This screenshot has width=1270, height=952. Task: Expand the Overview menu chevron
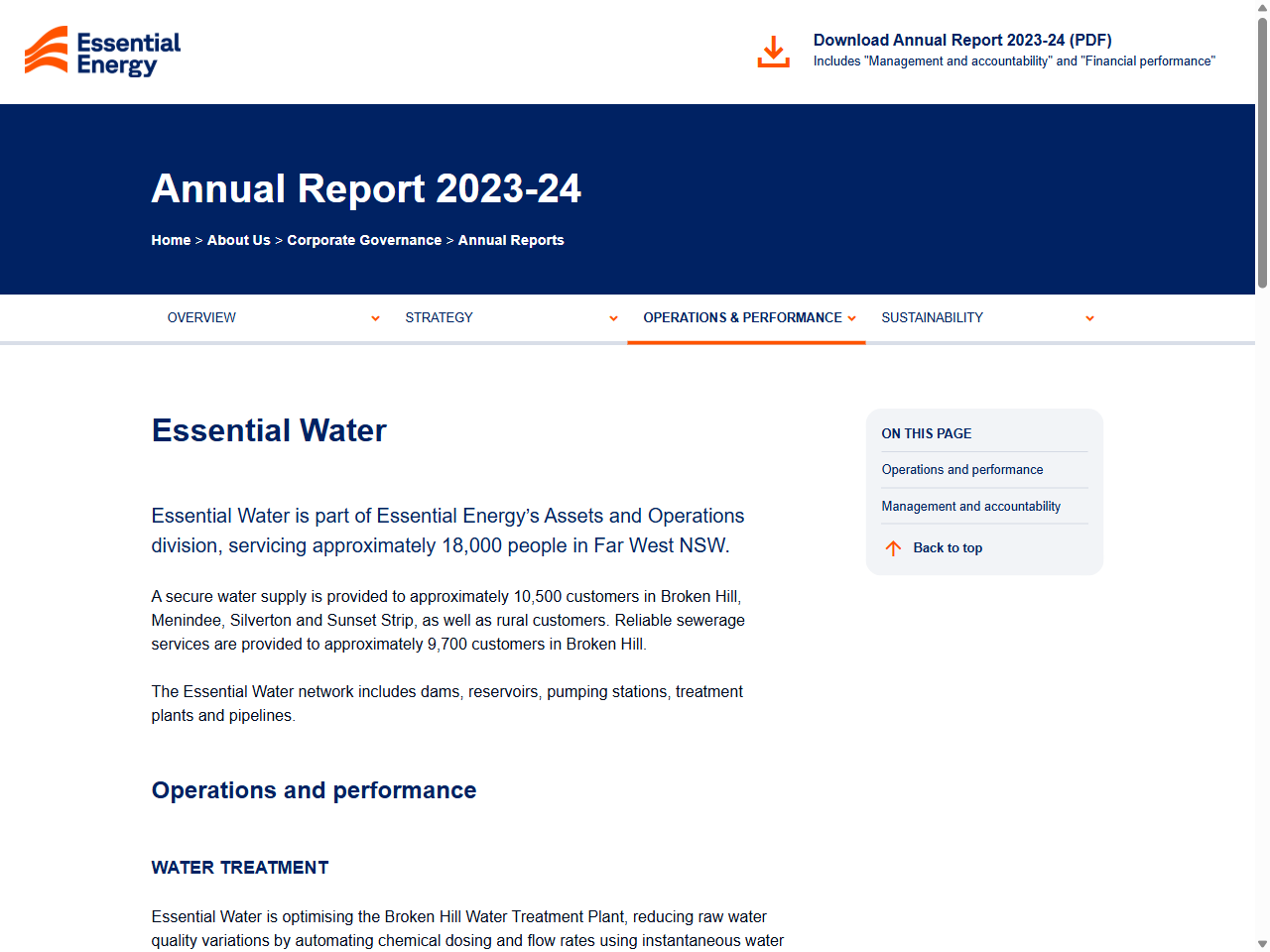[375, 318]
